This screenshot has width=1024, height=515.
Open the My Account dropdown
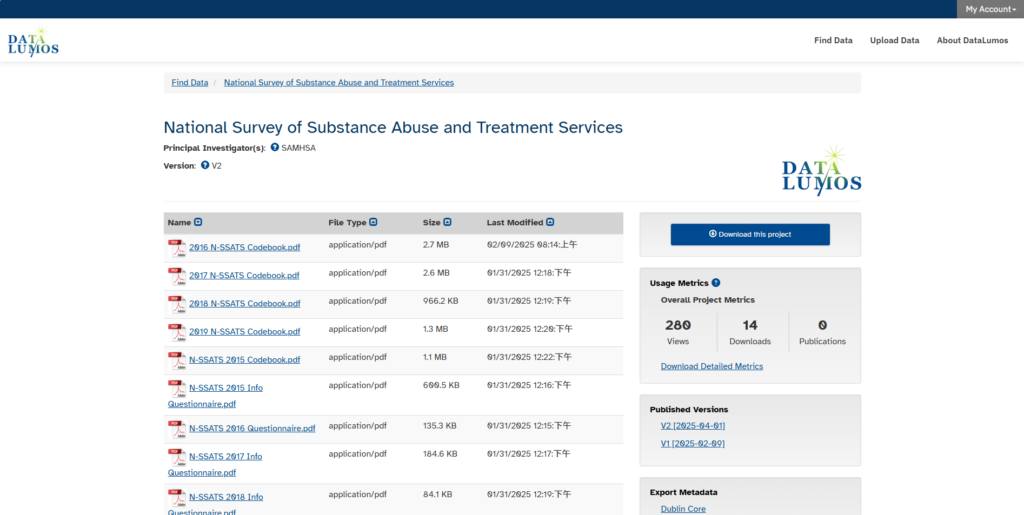[x=990, y=9]
